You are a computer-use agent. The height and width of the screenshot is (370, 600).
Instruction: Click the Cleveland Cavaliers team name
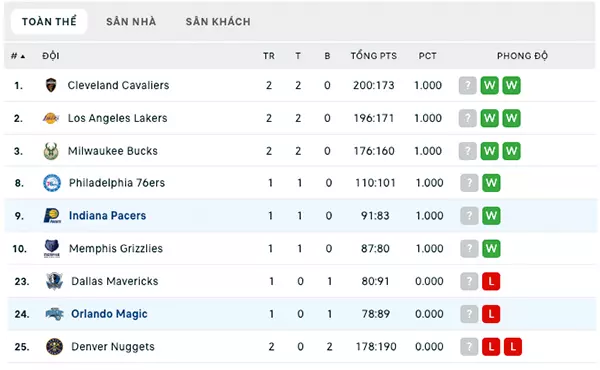pyautogui.click(x=118, y=85)
